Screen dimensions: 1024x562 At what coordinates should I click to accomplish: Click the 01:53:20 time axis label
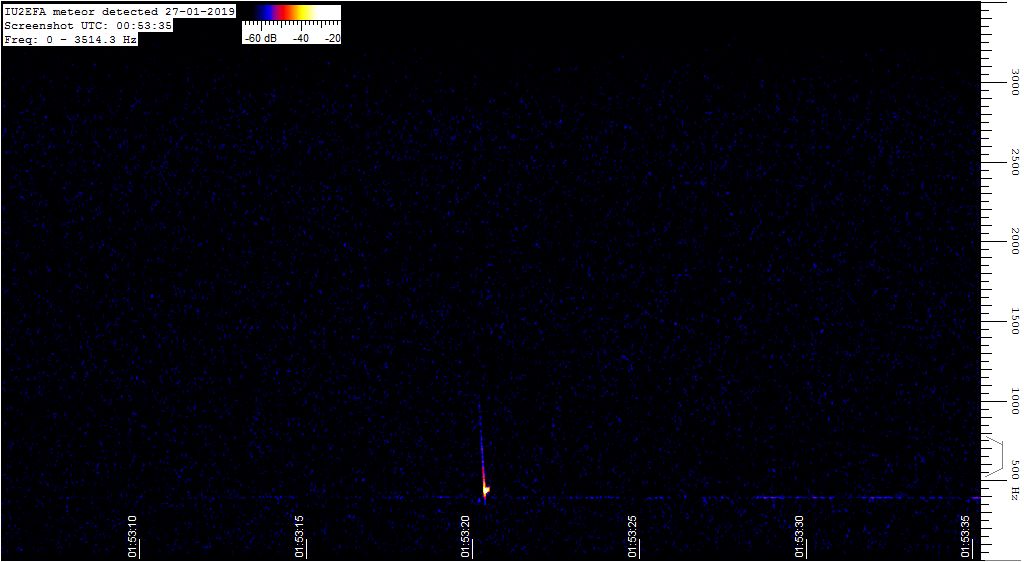[x=466, y=536]
